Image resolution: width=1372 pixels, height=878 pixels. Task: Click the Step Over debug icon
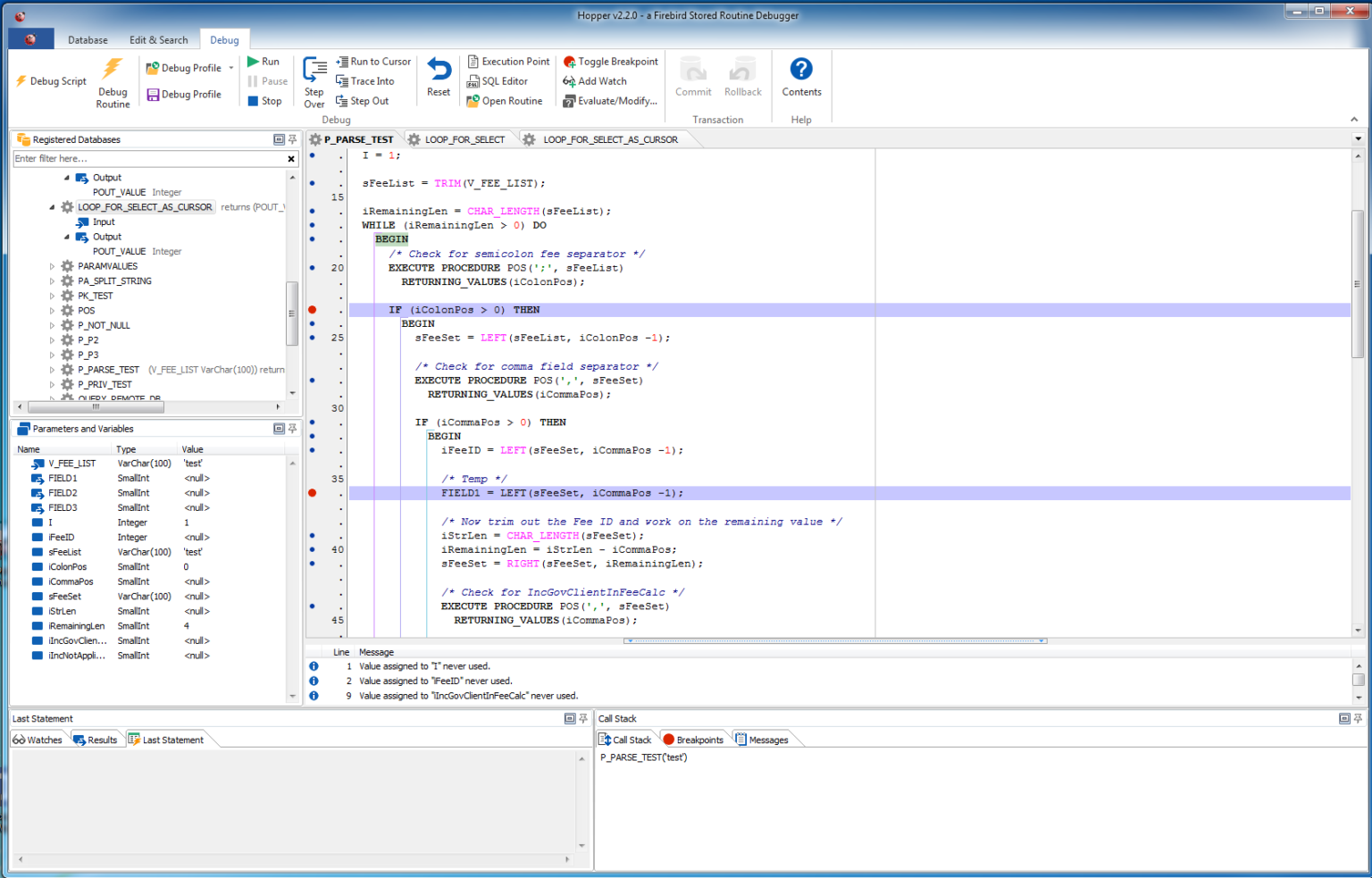point(314,71)
